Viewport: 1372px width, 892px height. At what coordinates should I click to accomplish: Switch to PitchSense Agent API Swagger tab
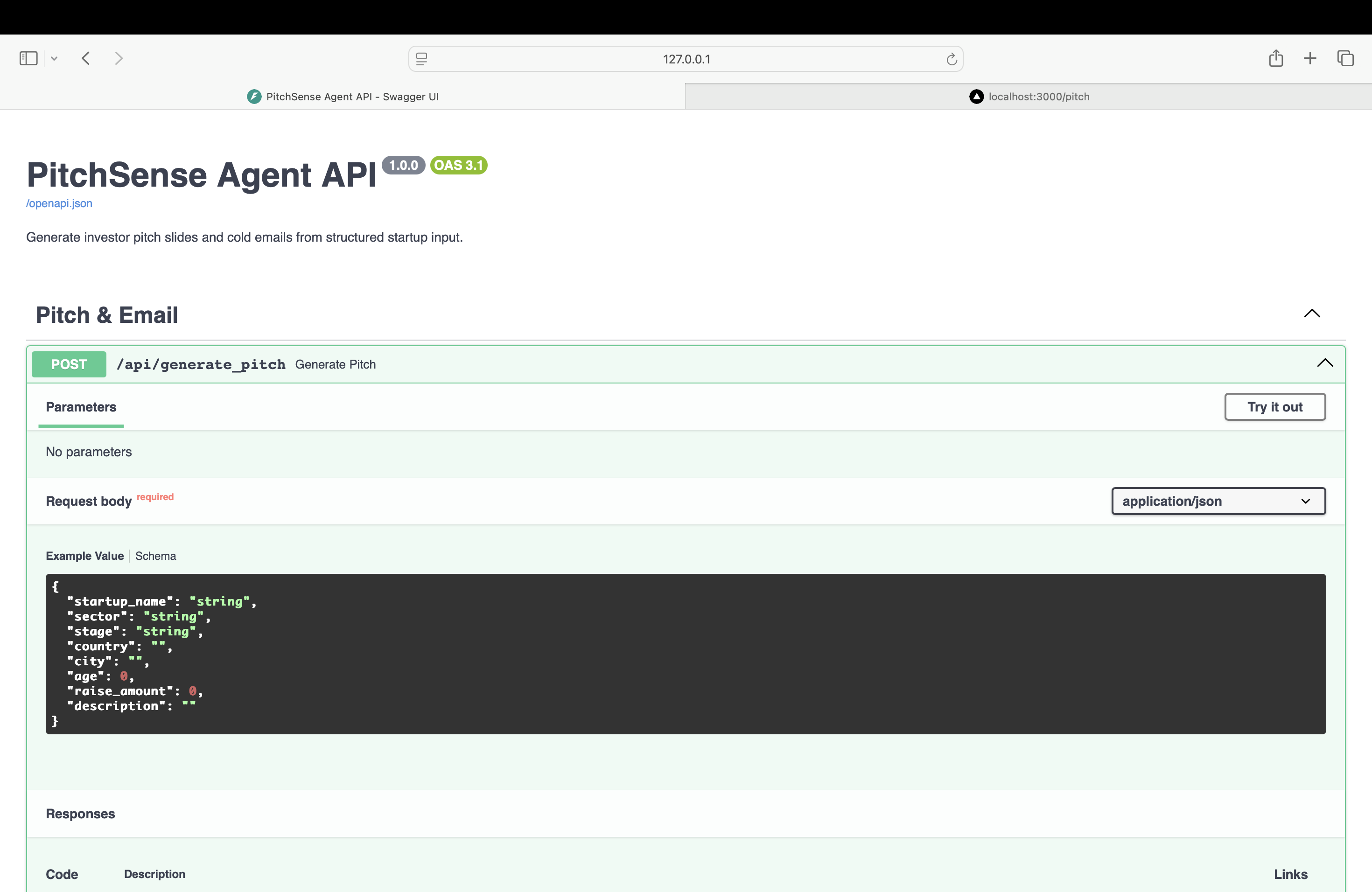point(343,96)
